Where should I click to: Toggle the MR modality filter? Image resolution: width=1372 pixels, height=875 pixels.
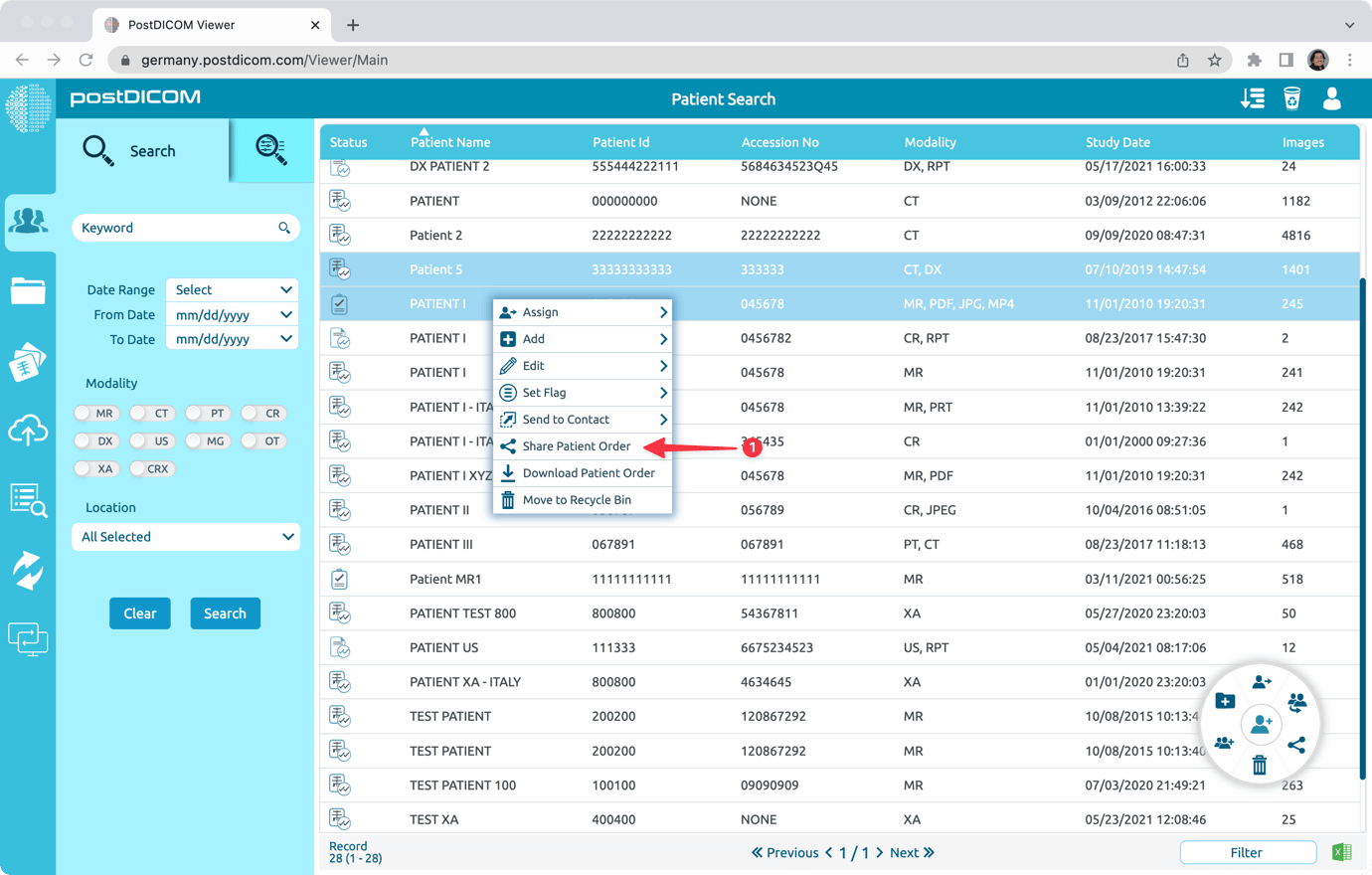point(96,413)
